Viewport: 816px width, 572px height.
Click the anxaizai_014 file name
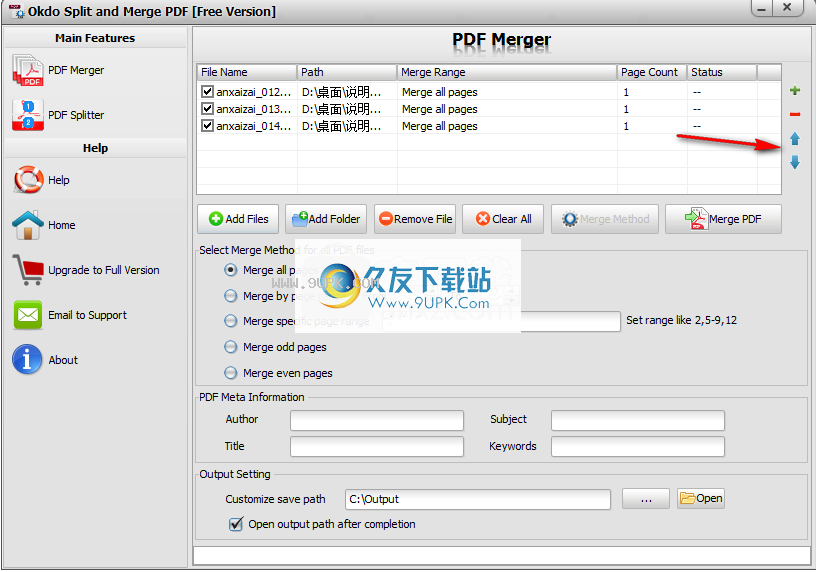253,126
